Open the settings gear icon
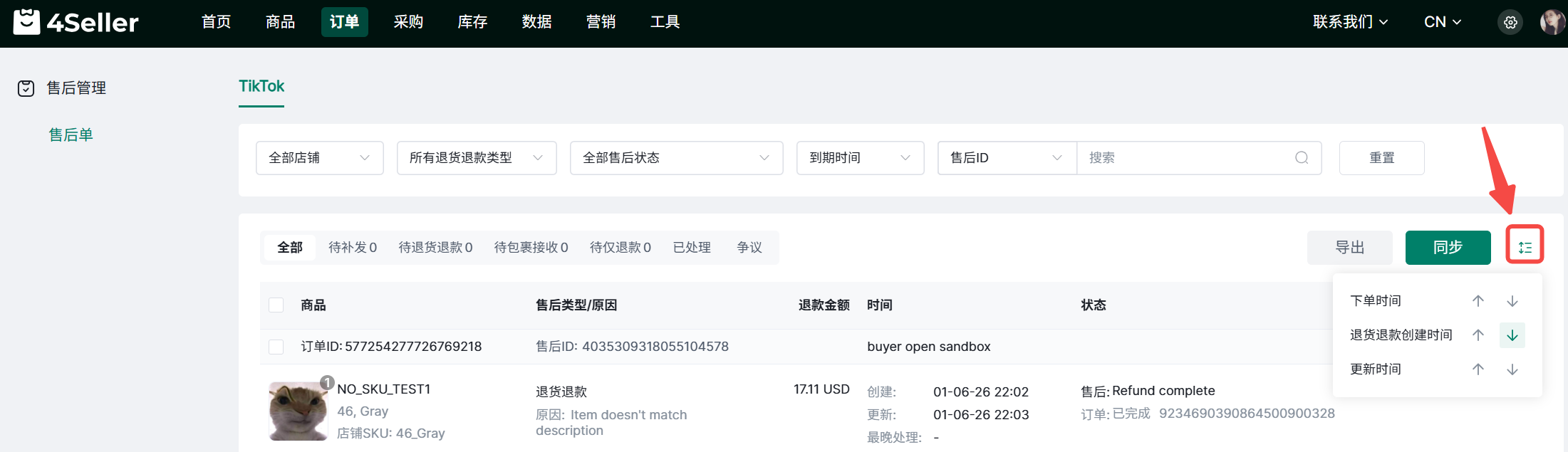The height and width of the screenshot is (452, 1568). (1510, 23)
